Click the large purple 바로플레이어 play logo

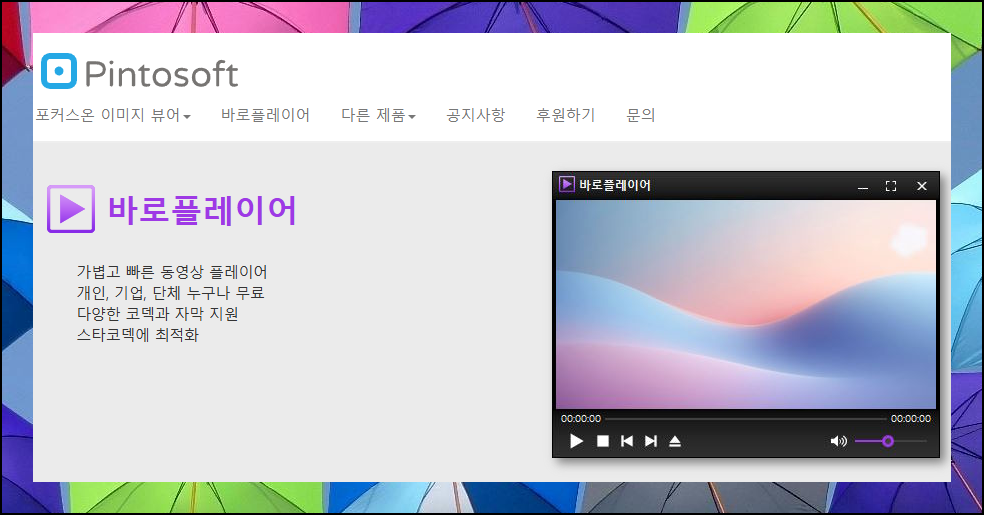pyautogui.click(x=71, y=209)
